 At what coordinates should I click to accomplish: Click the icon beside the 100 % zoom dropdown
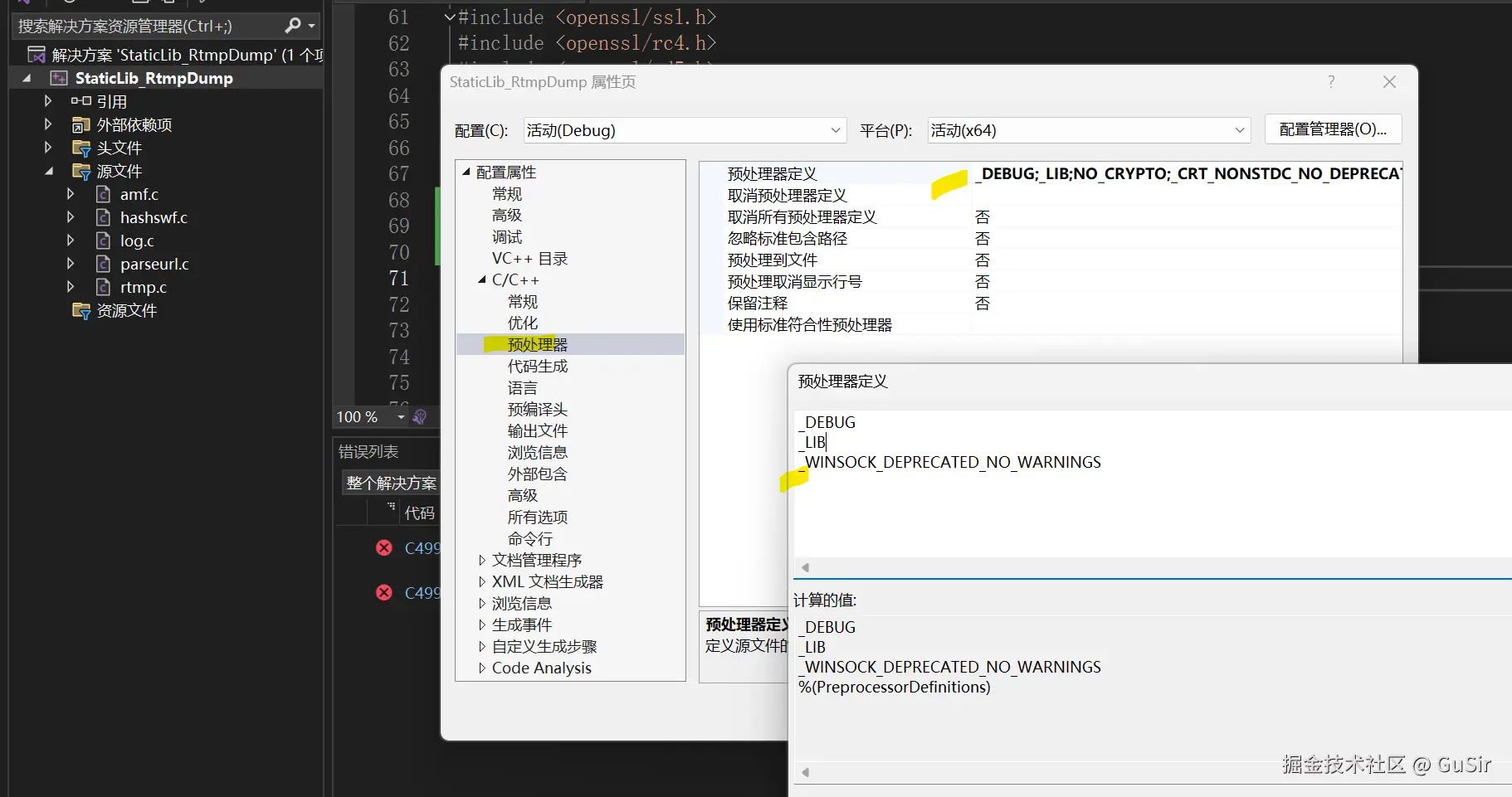[420, 416]
